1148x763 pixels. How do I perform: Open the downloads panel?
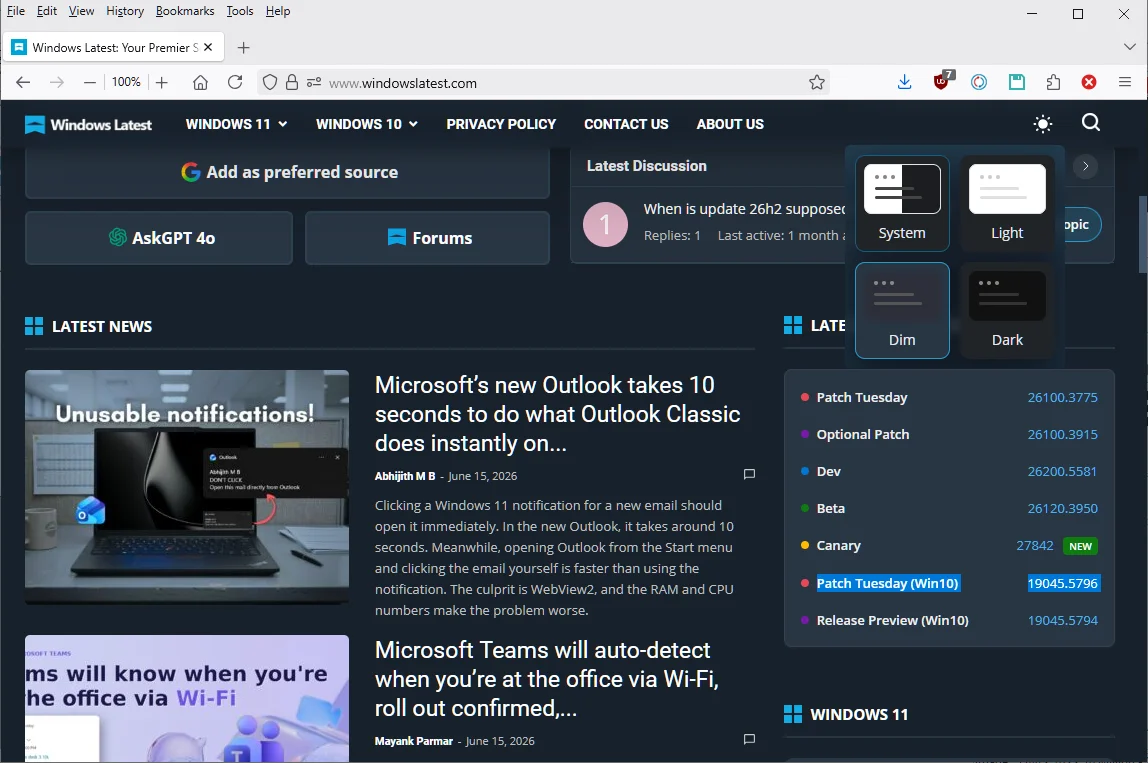(904, 82)
